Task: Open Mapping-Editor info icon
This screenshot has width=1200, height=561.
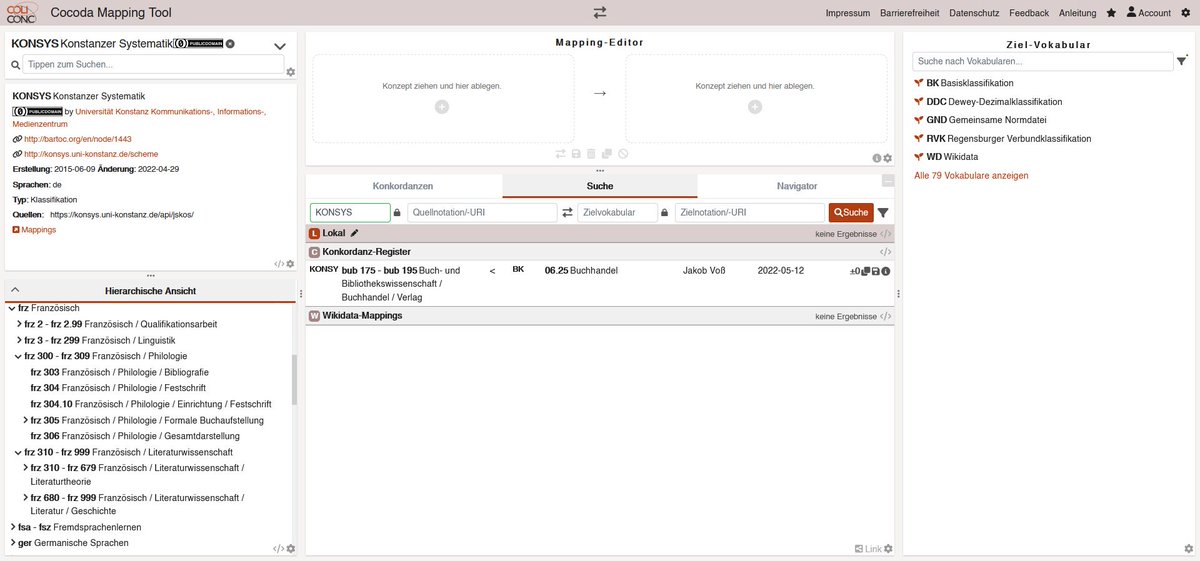Action: (x=877, y=158)
